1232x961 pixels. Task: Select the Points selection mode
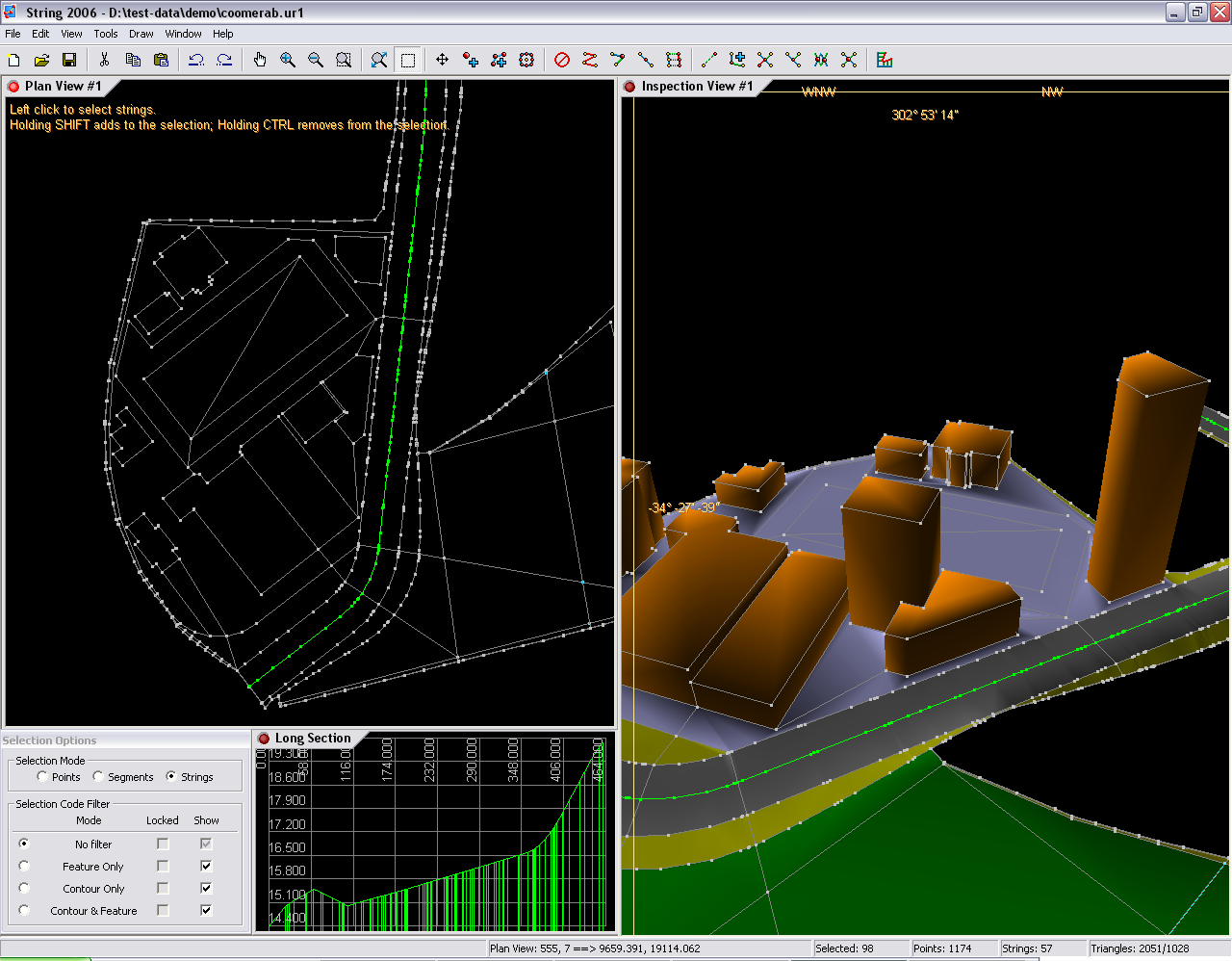click(x=42, y=776)
